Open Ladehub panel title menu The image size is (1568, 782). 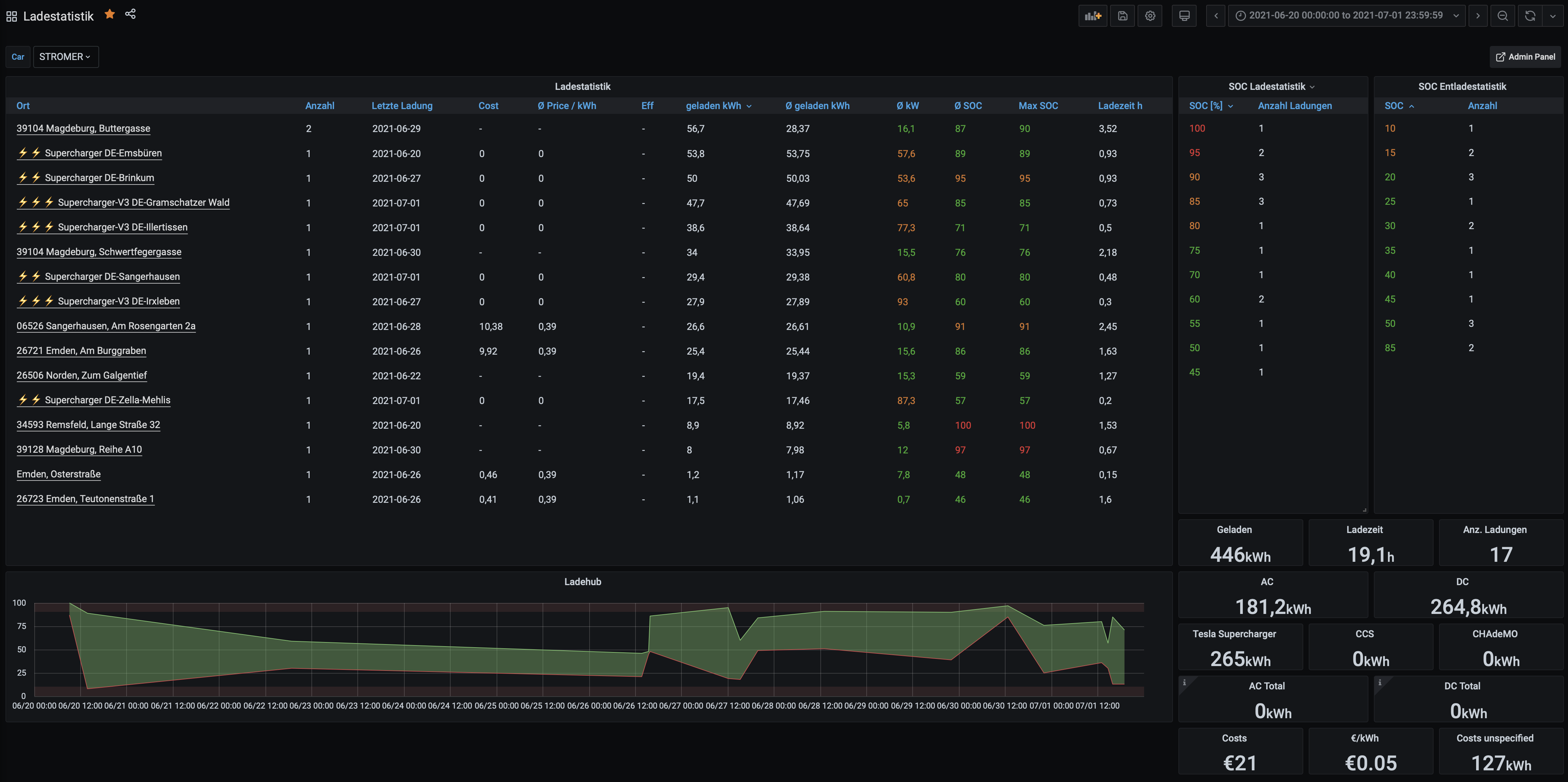tap(583, 582)
